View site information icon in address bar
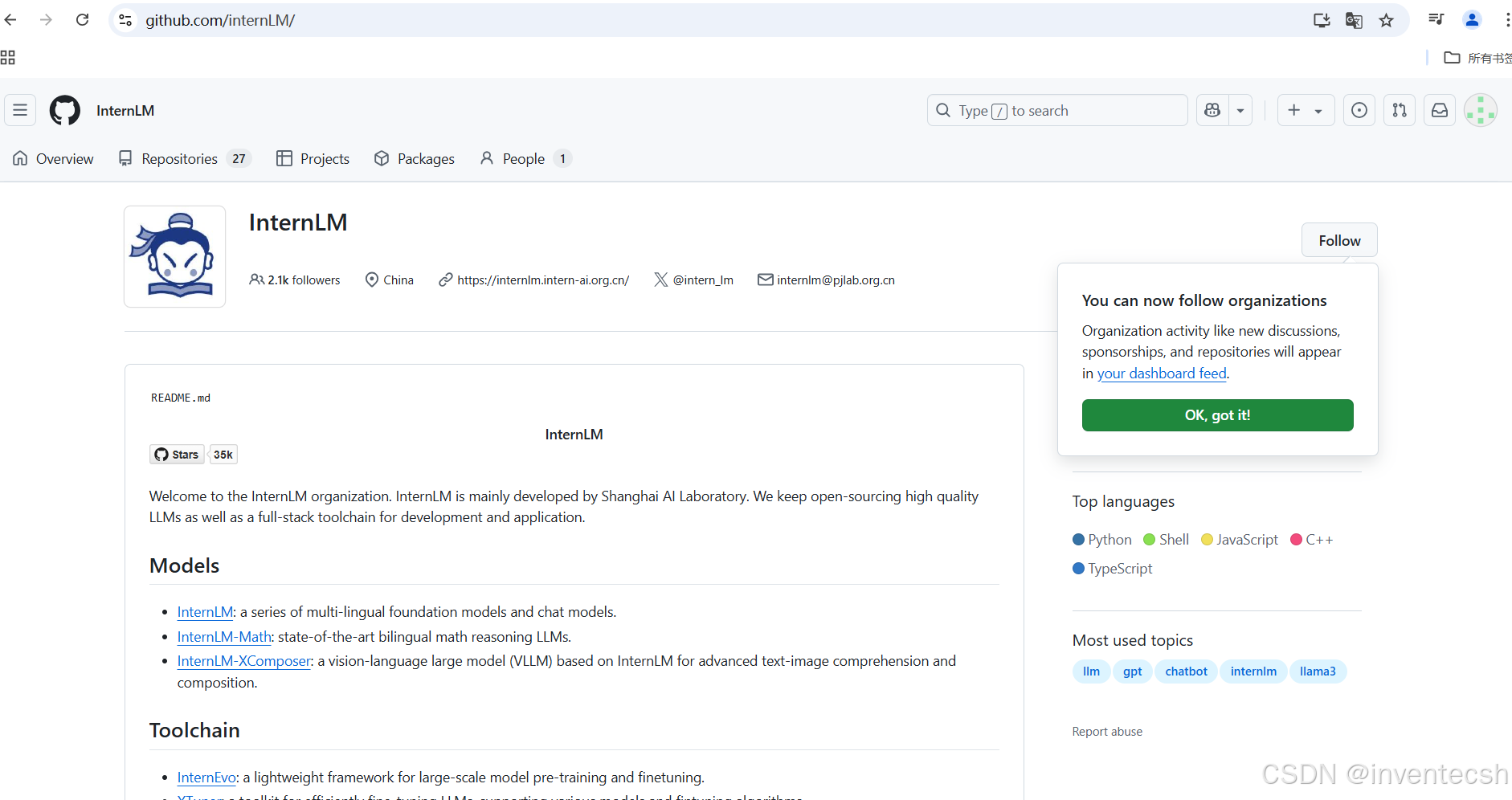The image size is (1512, 800). [125, 20]
